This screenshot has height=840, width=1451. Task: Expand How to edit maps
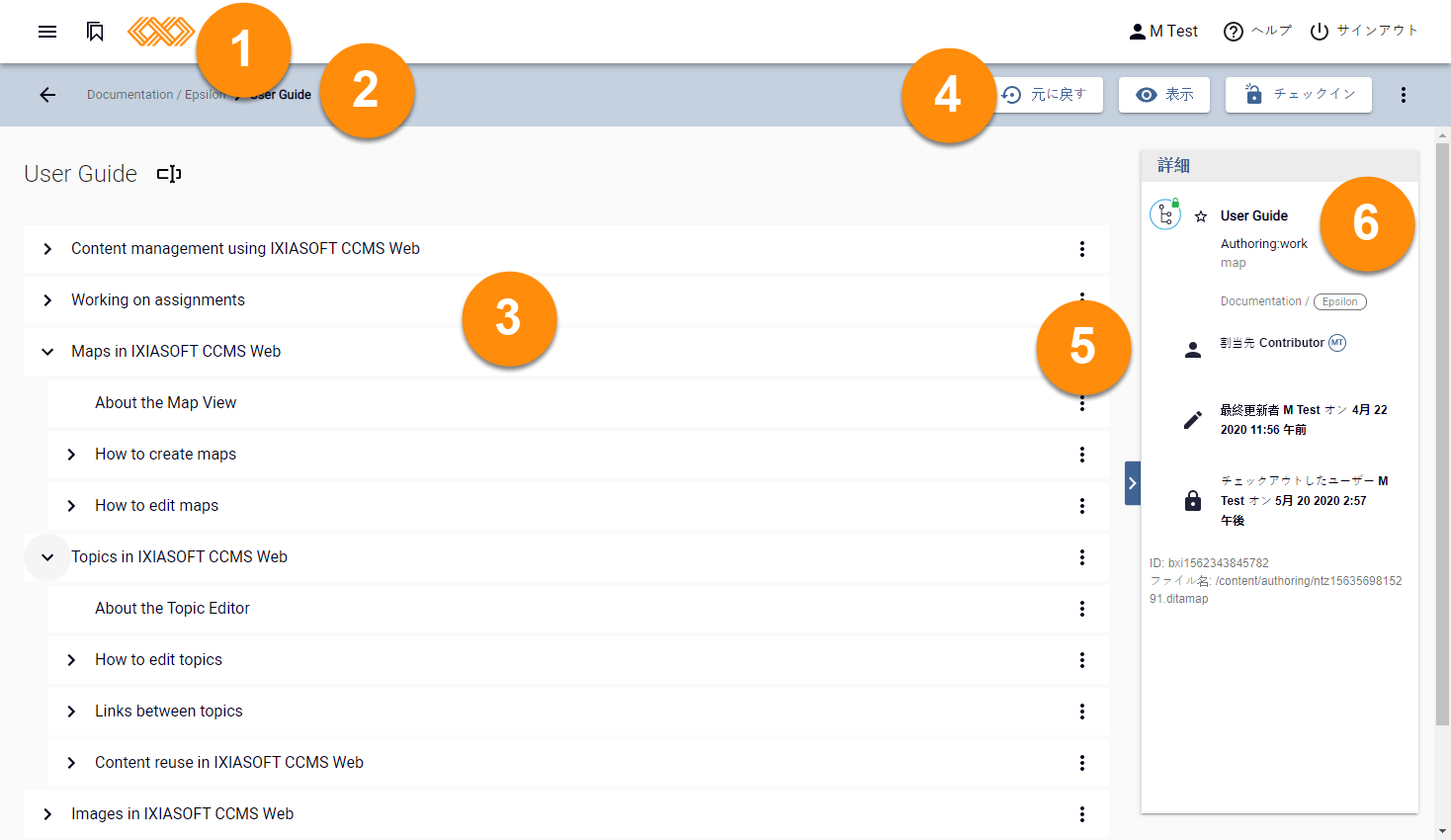(x=71, y=506)
